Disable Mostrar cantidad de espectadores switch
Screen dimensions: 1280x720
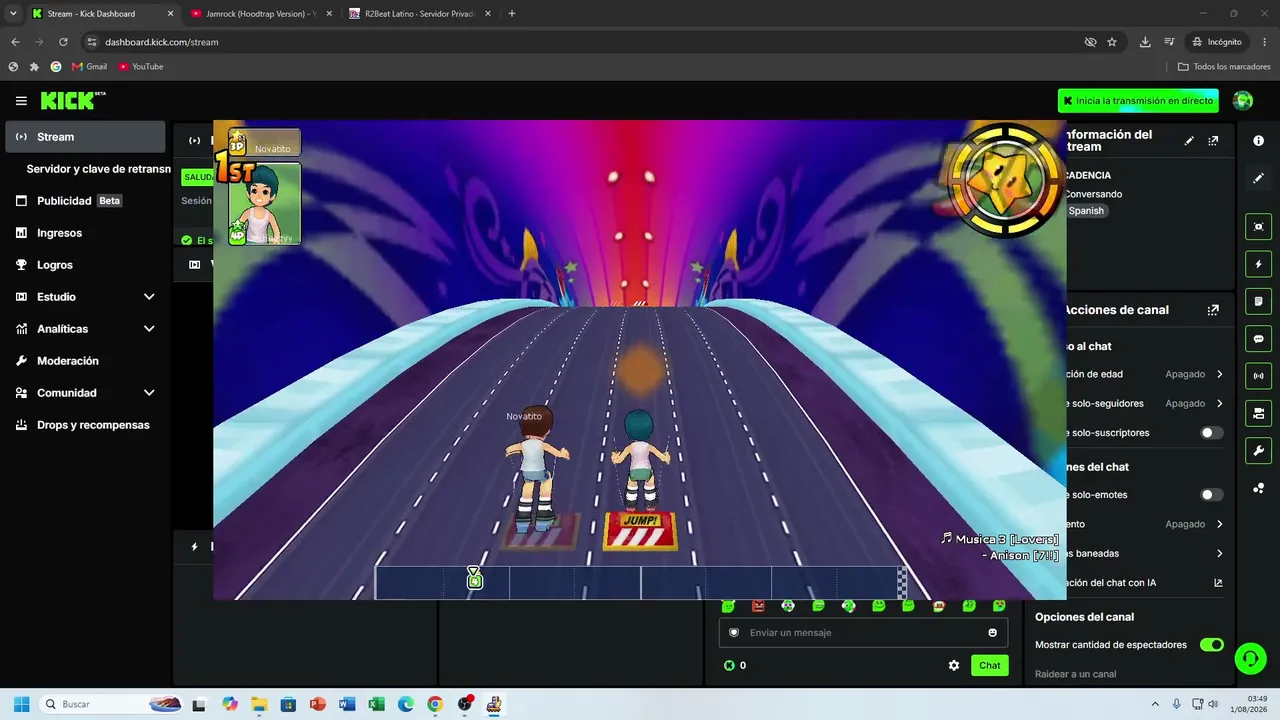1211,645
